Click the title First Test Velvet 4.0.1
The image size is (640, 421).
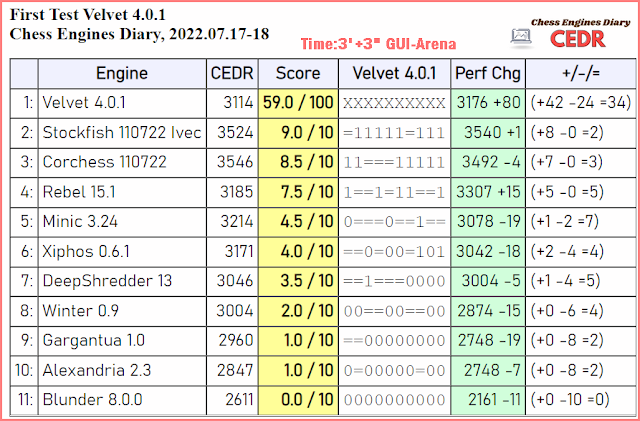(x=88, y=15)
